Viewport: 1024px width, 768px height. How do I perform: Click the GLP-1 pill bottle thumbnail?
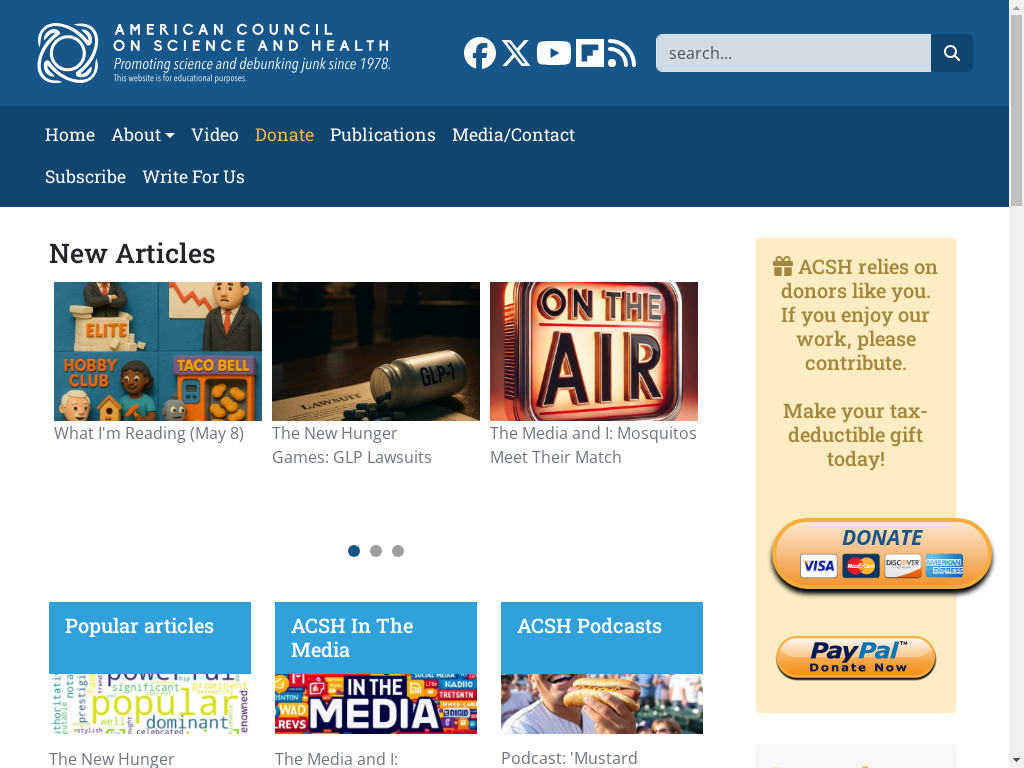coord(376,351)
